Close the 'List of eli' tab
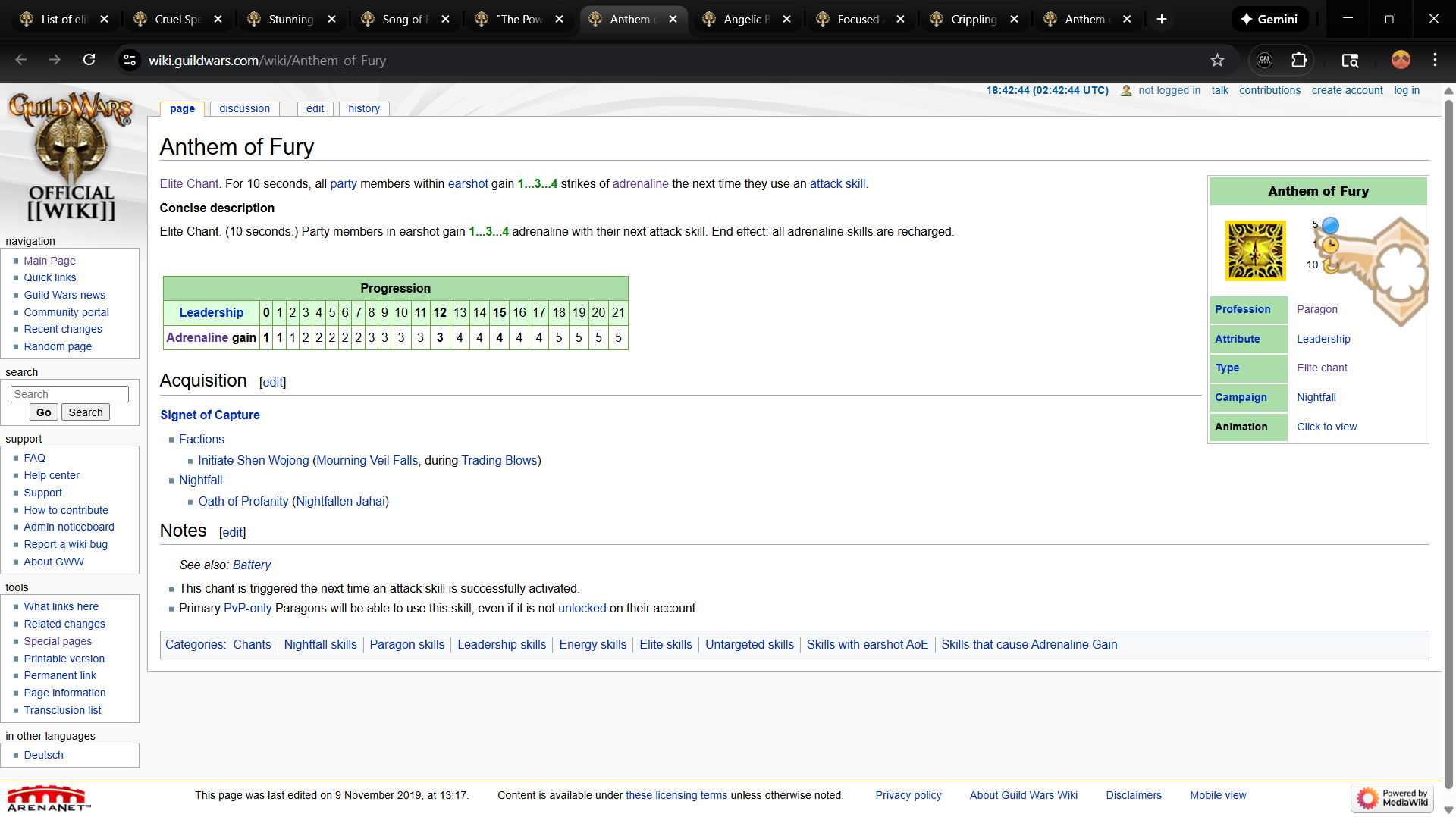 coord(104,19)
